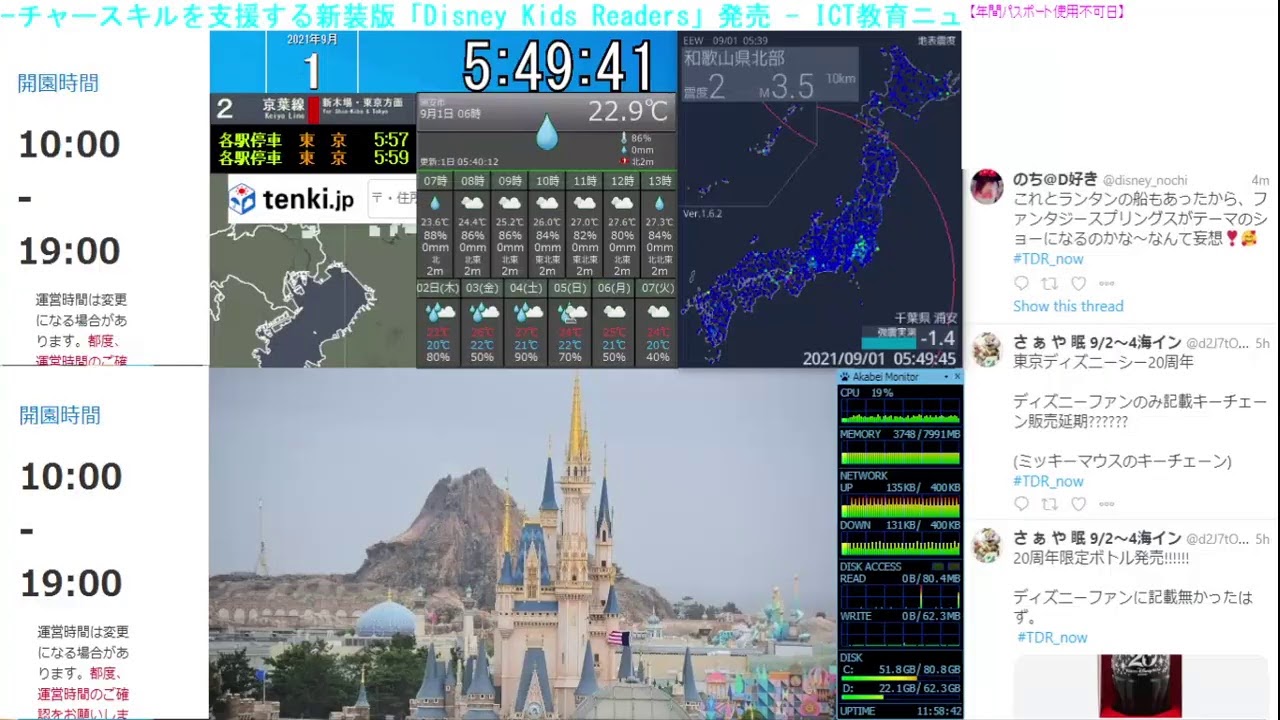Select the 07時 hourly forecast header
The height and width of the screenshot is (720, 1280).
(x=435, y=181)
